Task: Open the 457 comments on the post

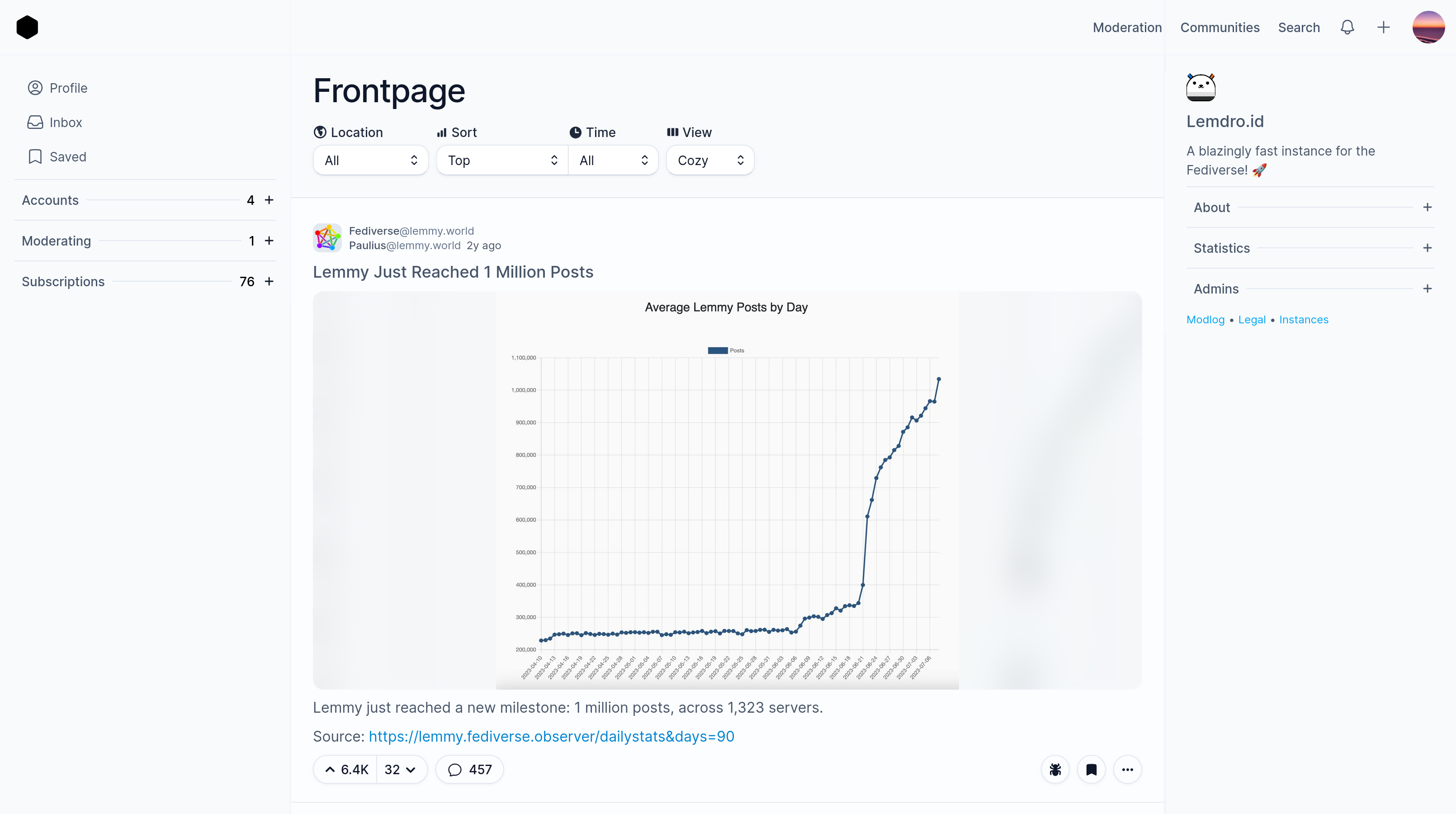Action: point(469,770)
